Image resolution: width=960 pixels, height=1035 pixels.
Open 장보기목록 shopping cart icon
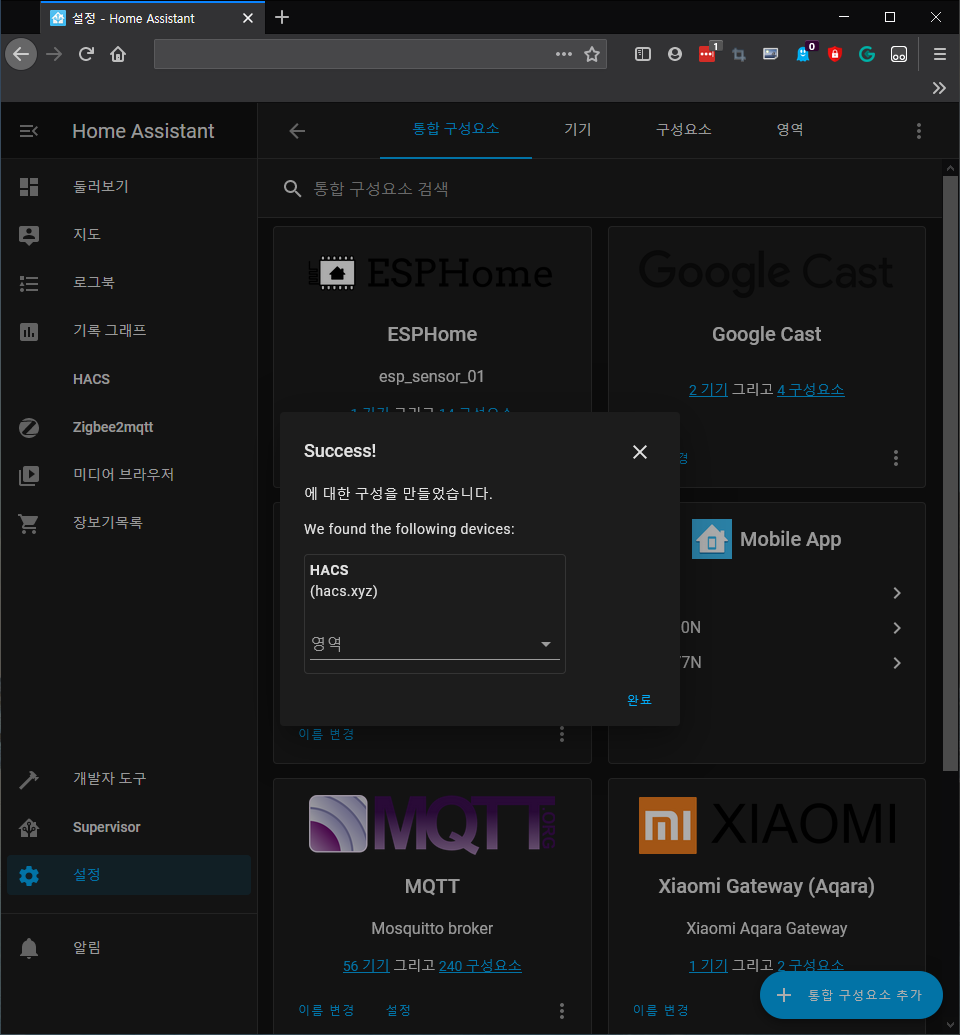[29, 523]
